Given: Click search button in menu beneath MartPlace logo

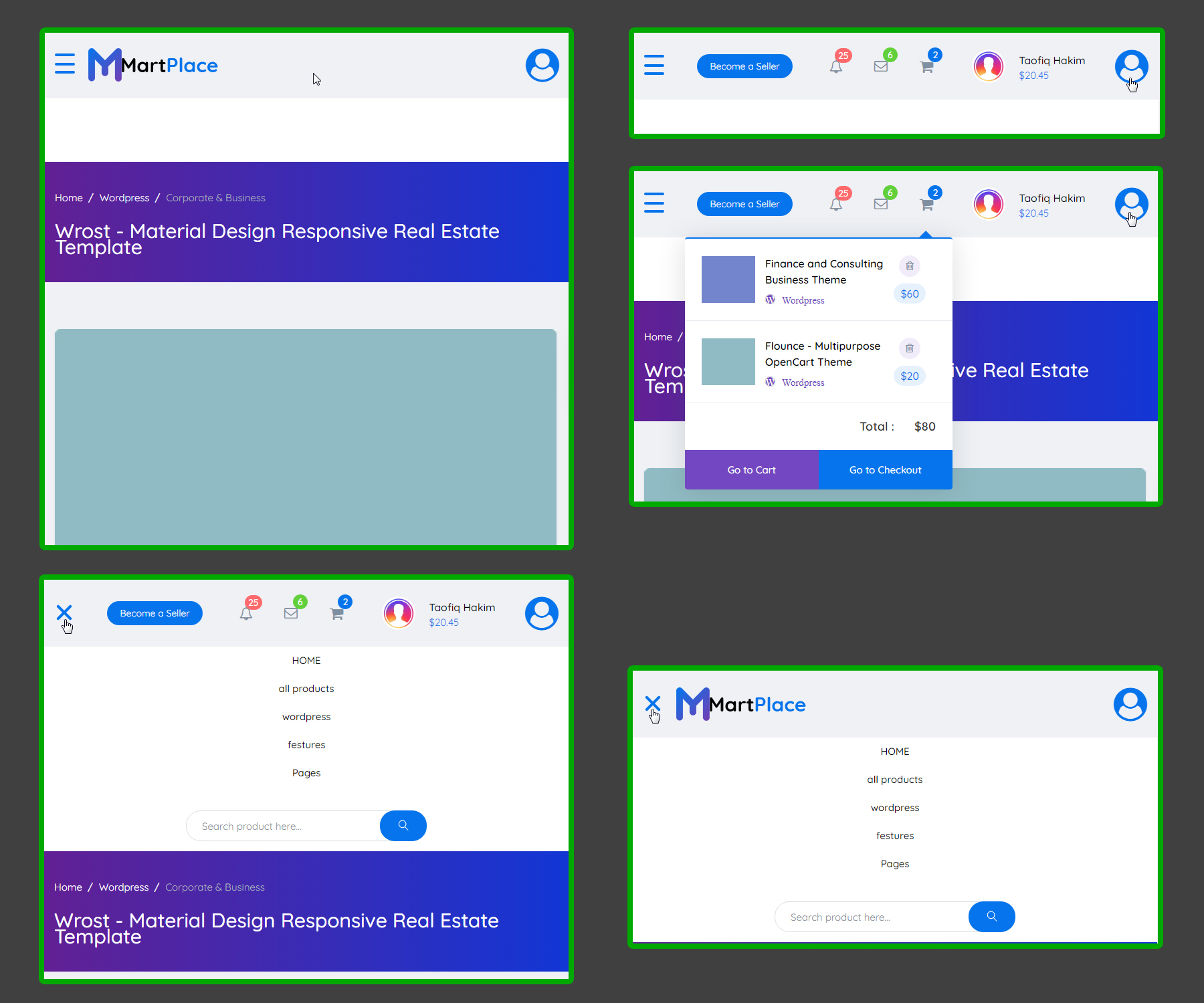Looking at the screenshot, I should click(x=992, y=917).
